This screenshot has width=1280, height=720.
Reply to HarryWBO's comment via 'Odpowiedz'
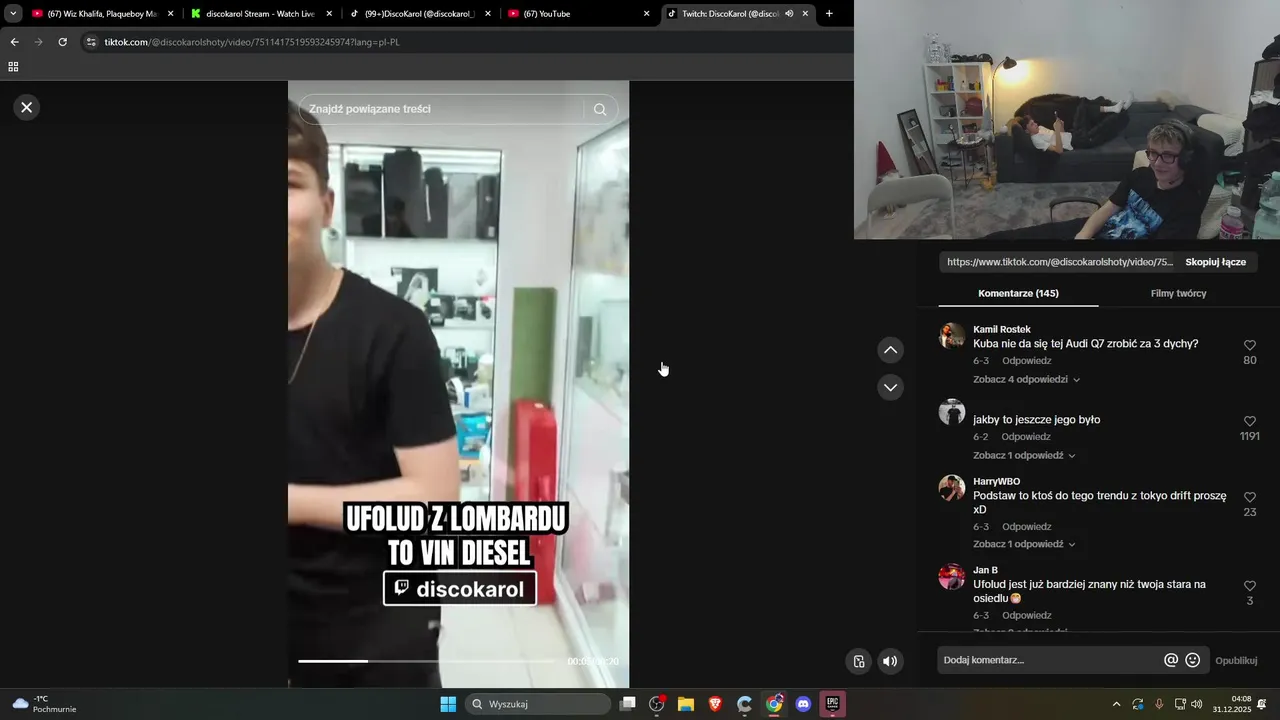(1026, 527)
